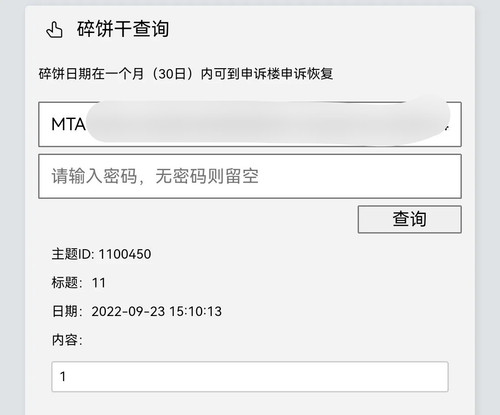Select the 碎饼干查询 heading text
Image resolution: width=500 pixels, height=415 pixels.
(x=123, y=29)
